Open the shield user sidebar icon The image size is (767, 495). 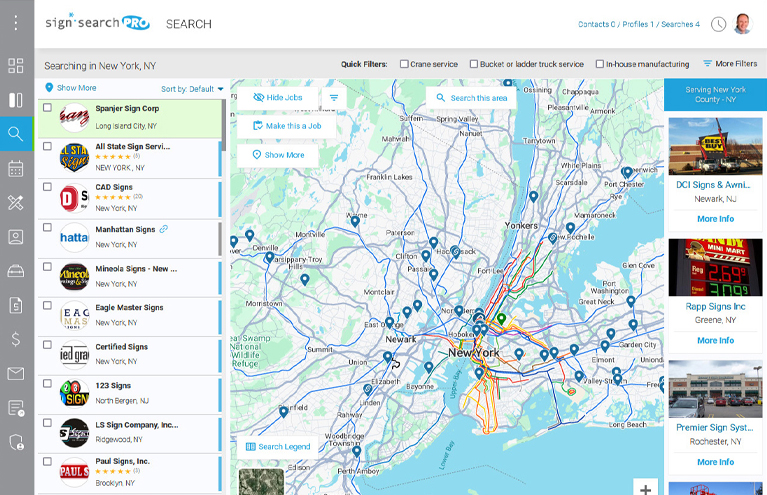tap(16, 442)
